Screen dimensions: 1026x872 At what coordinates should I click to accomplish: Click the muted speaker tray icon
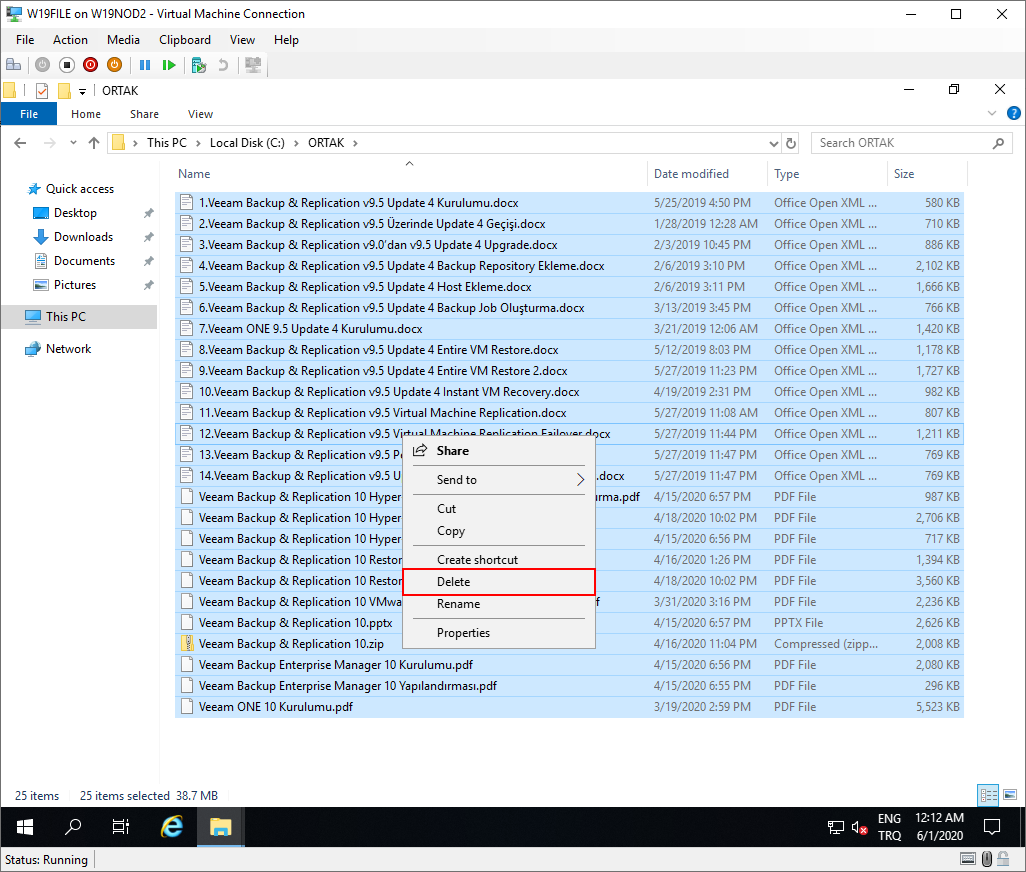859,827
